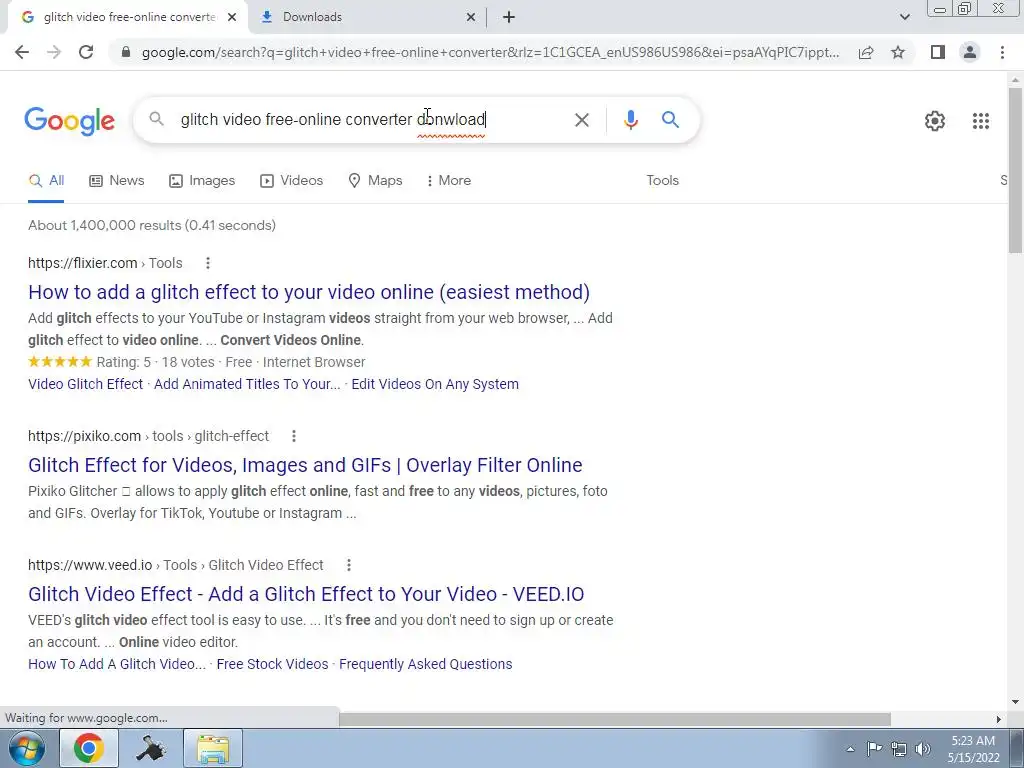Viewport: 1024px width, 768px height.
Task: Switch to the Downloads tab
Action: tap(368, 18)
